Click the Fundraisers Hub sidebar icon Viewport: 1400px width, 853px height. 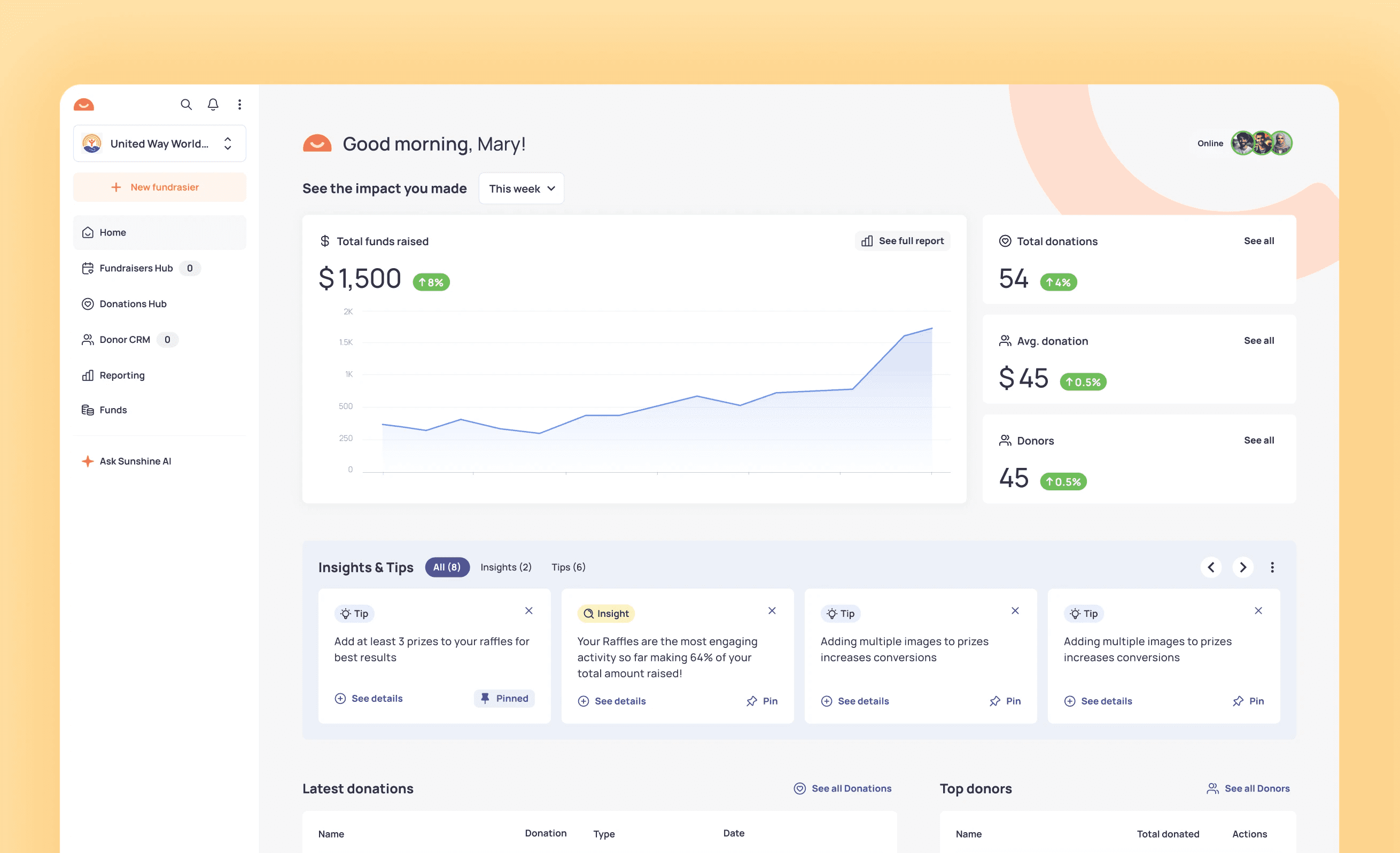pyautogui.click(x=88, y=268)
